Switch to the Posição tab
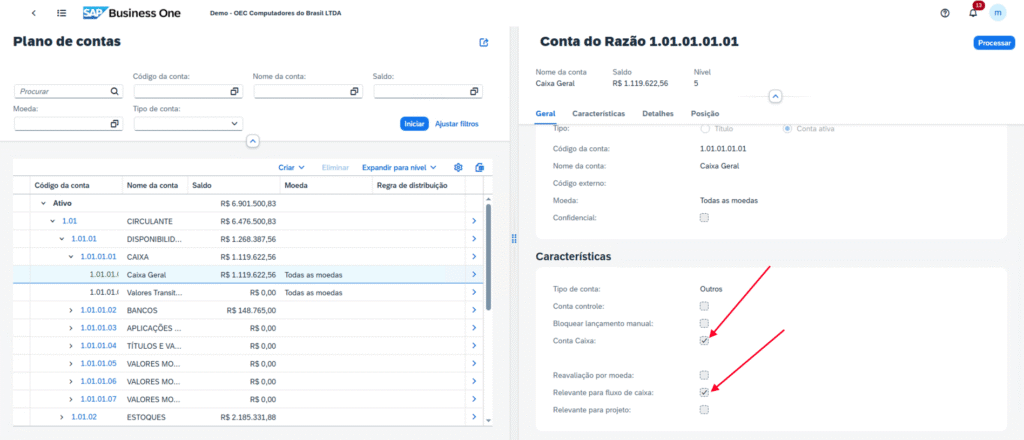This screenshot has width=1024, height=440. click(704, 114)
